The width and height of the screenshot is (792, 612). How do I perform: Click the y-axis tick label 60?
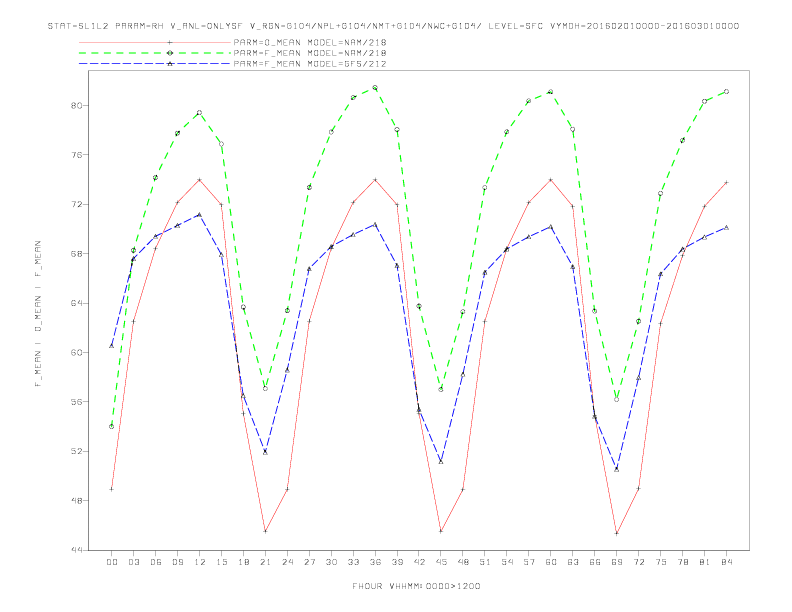pyautogui.click(x=78, y=352)
